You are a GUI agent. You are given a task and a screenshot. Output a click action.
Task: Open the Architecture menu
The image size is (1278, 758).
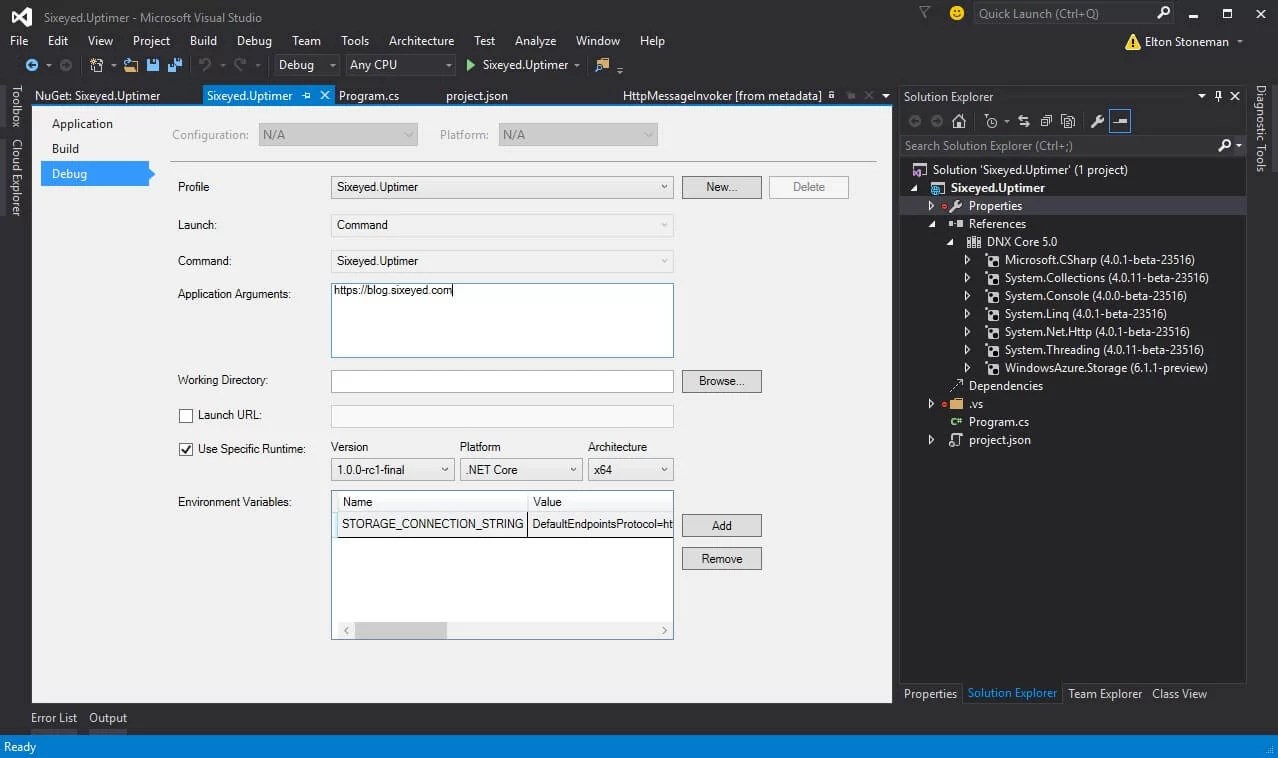421,41
